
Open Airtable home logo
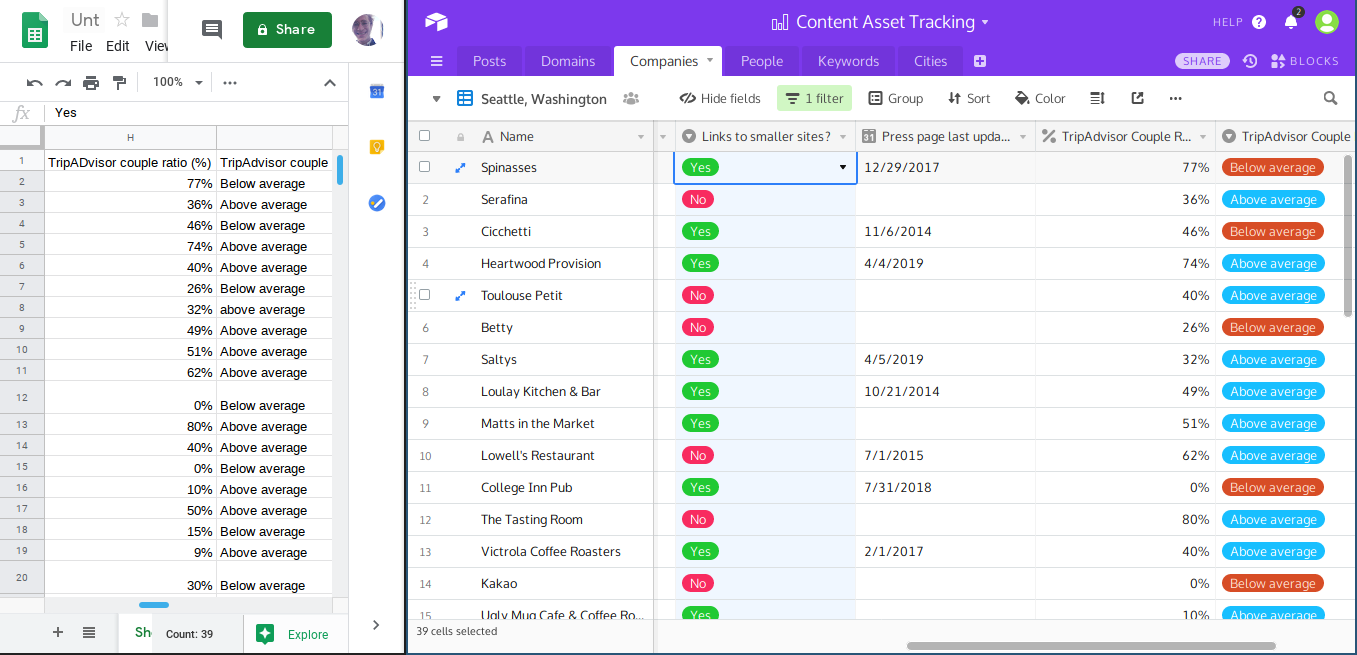[x=436, y=22]
